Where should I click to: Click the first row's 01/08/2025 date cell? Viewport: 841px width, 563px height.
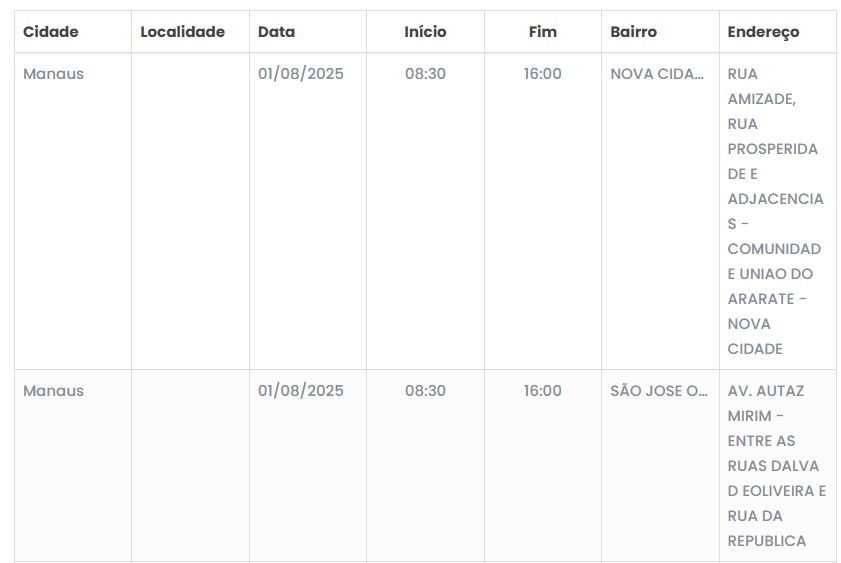[301, 74]
